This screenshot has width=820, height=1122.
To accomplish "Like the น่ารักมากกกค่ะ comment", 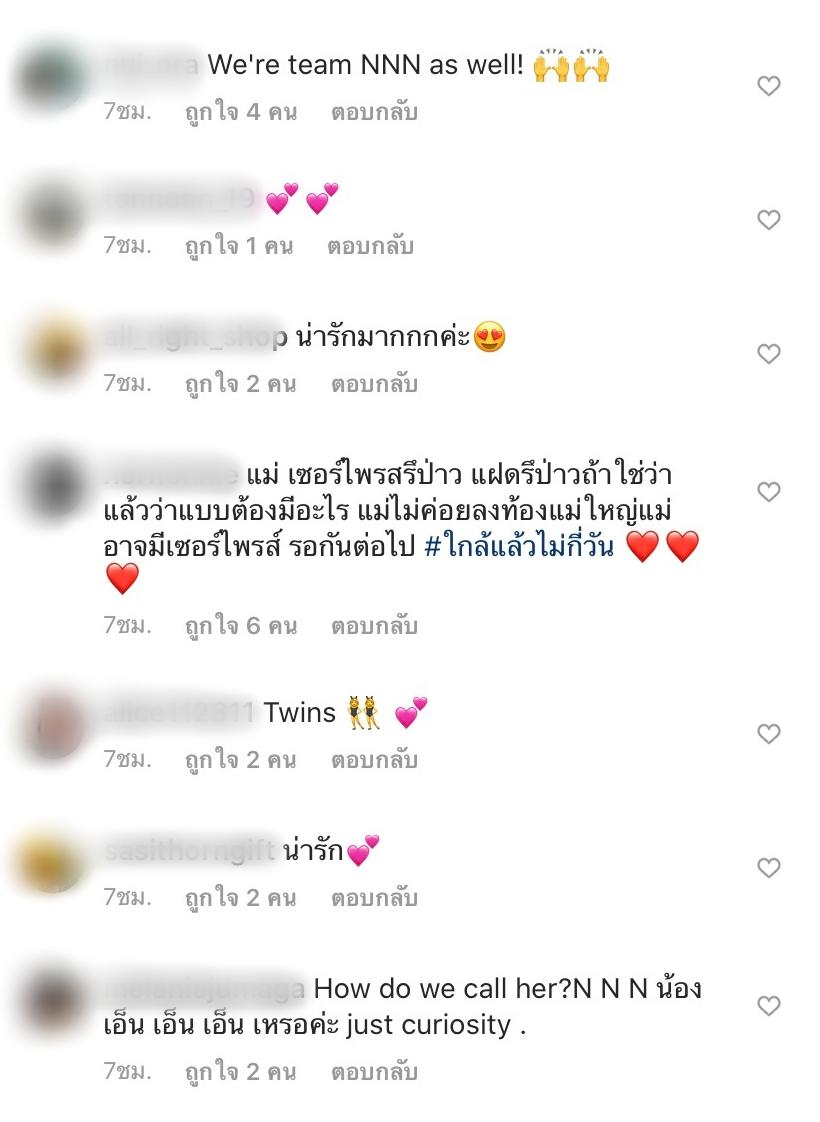I will click(768, 353).
